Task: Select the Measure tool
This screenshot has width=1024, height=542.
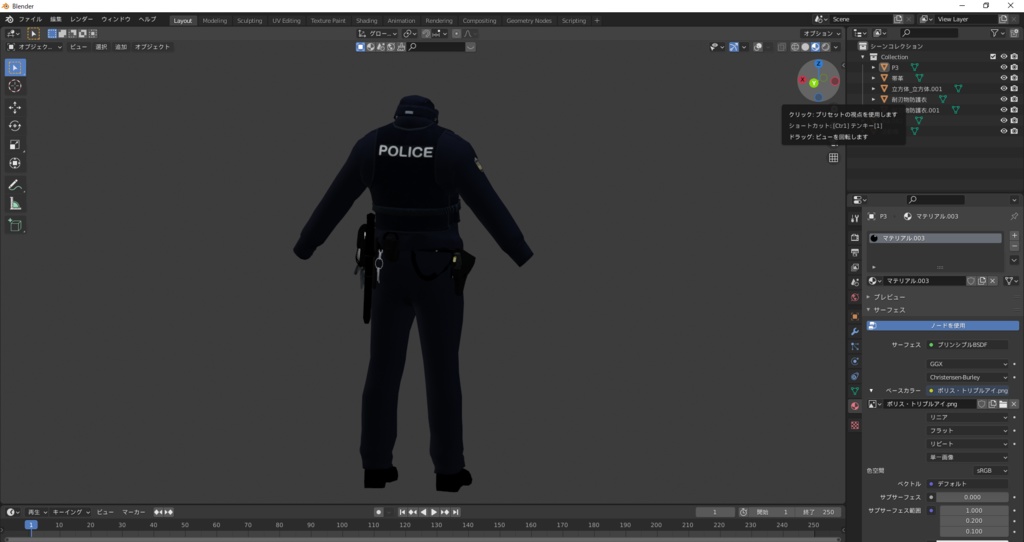Action: (x=15, y=204)
